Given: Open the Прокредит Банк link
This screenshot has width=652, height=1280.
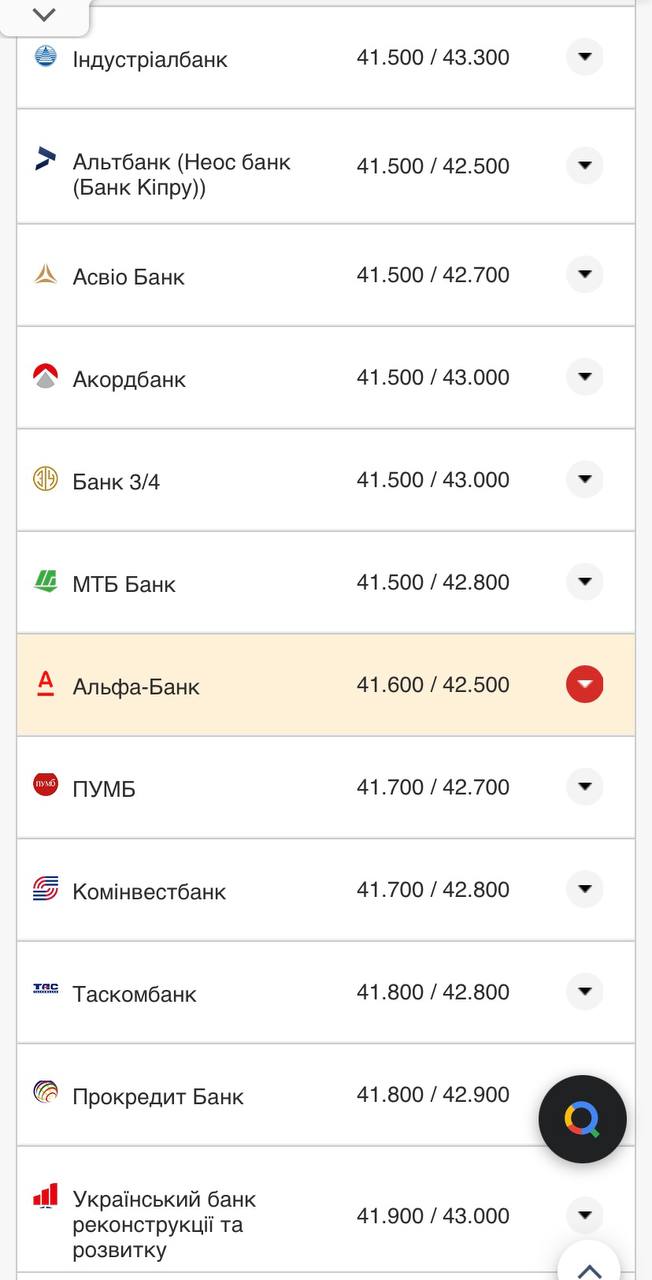Looking at the screenshot, I should pos(158,1096).
